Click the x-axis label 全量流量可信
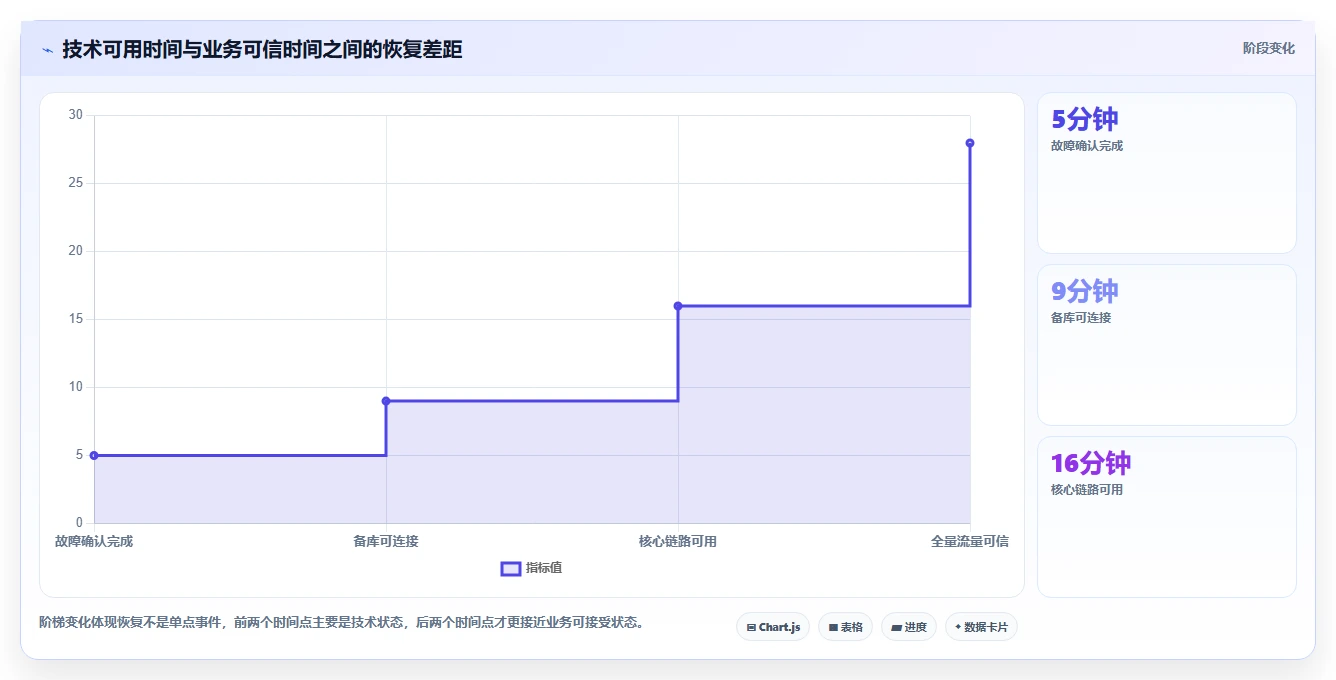1336x680 pixels. point(970,541)
